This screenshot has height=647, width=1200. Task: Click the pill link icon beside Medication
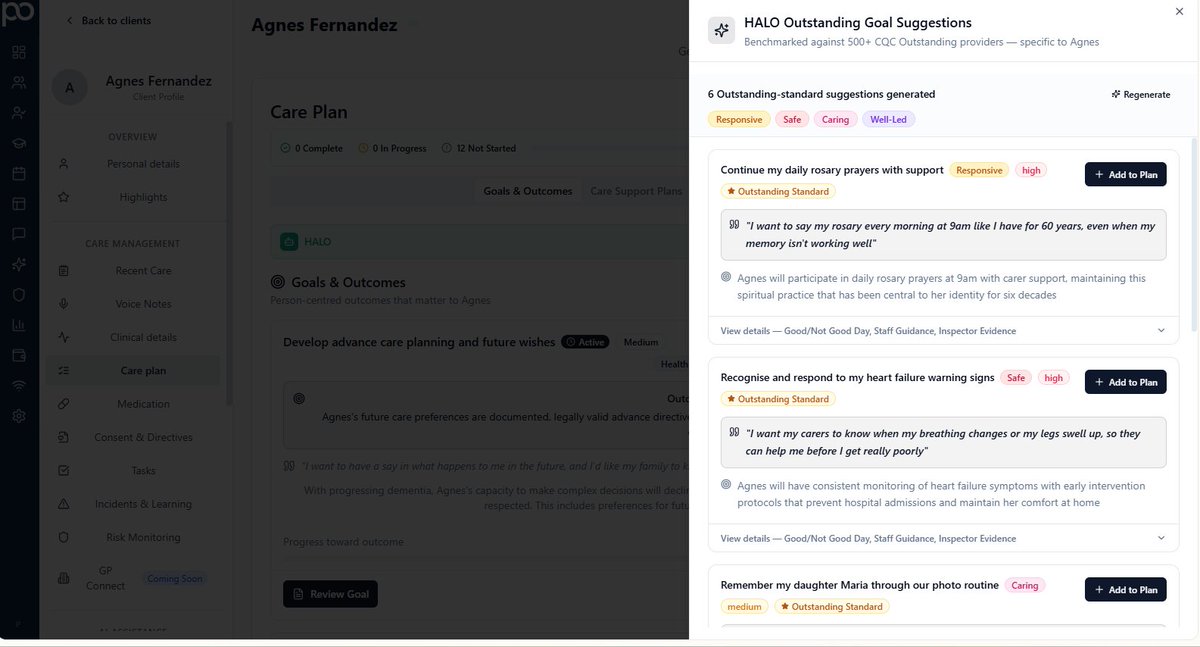click(64, 404)
